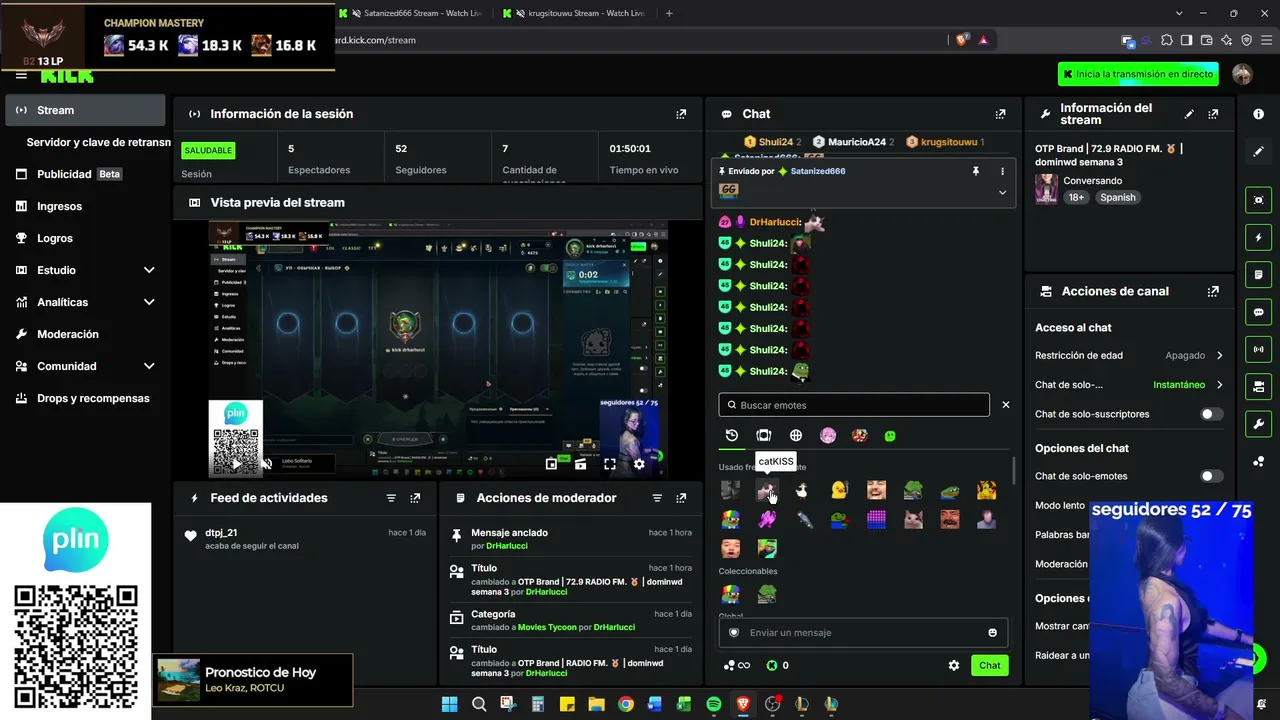Click the broadcast signal icon in right rail
The width and height of the screenshot is (1280, 720).
click(x=1258, y=349)
